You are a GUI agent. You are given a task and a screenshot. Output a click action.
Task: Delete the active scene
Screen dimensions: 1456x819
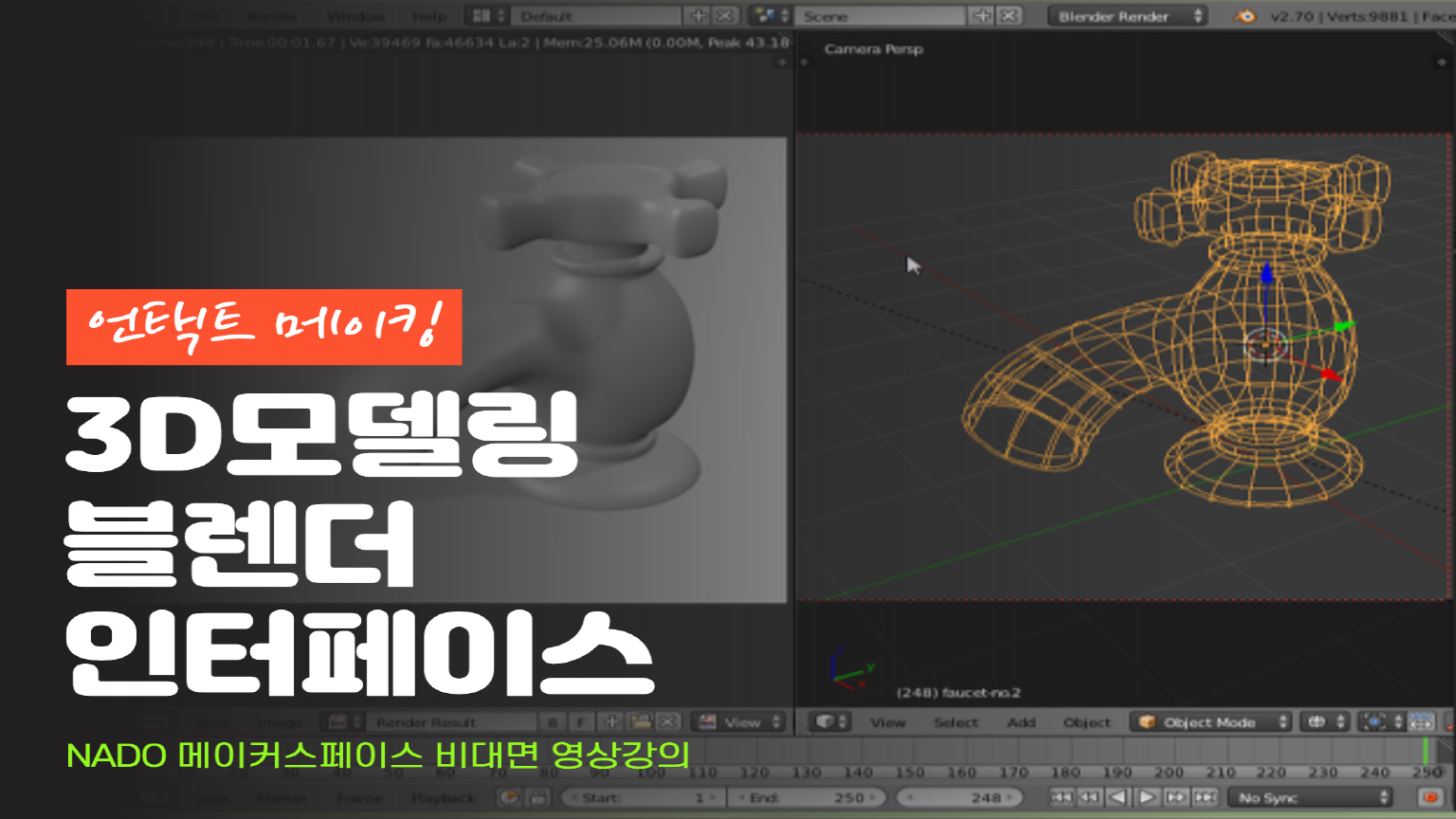pyautogui.click(x=1009, y=16)
